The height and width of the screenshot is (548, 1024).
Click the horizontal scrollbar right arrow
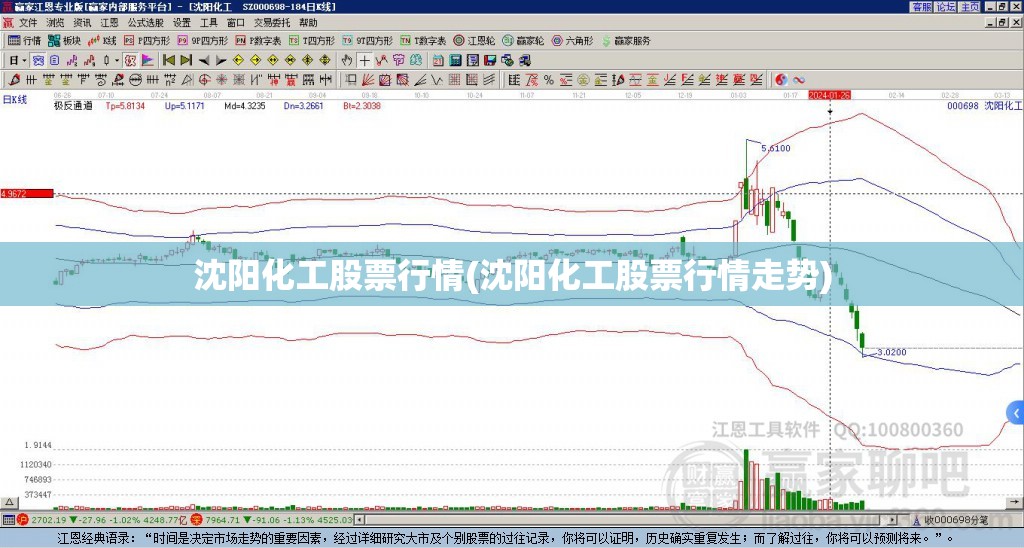coord(893,520)
